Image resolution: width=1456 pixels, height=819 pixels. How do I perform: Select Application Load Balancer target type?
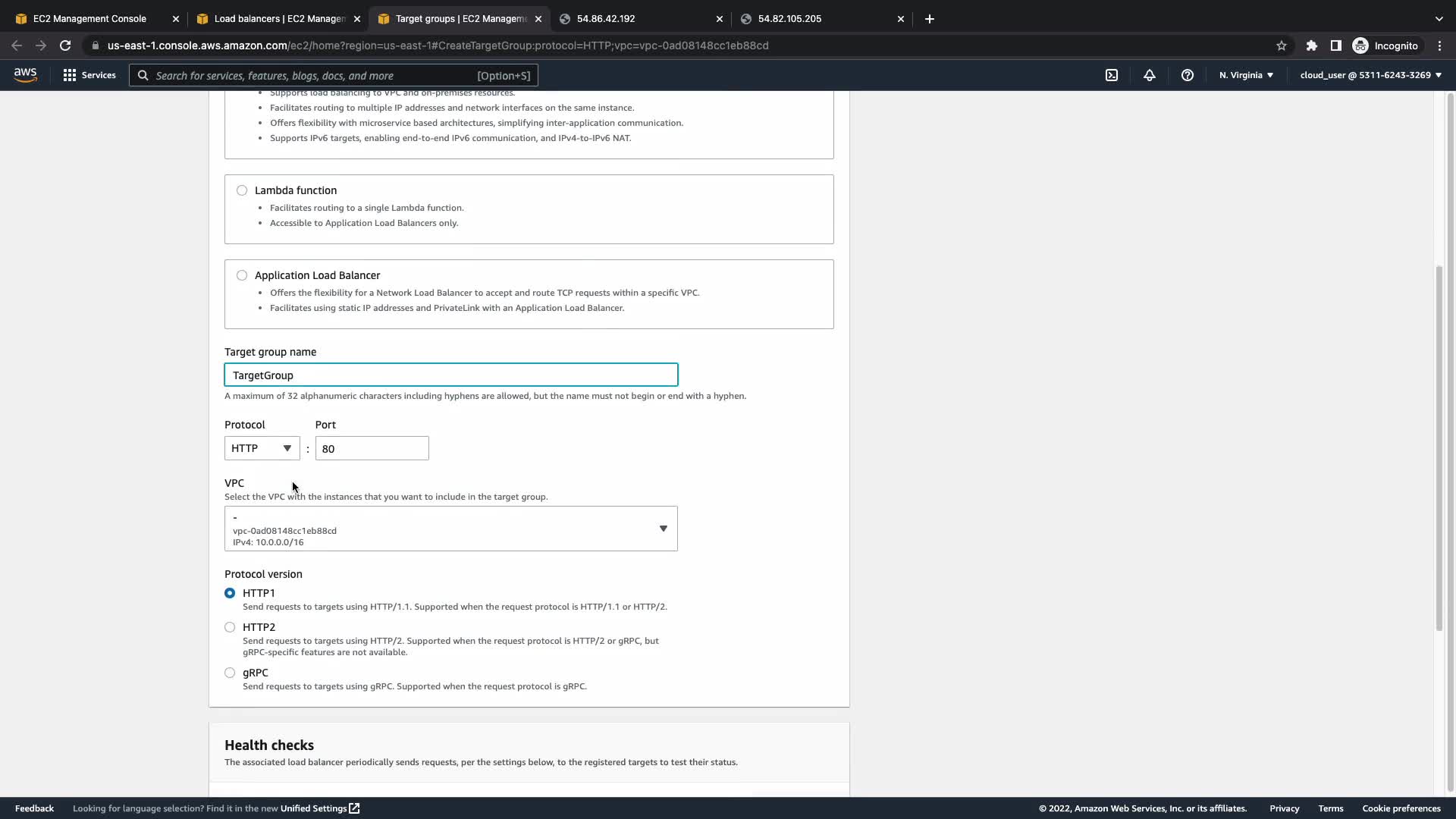[242, 275]
